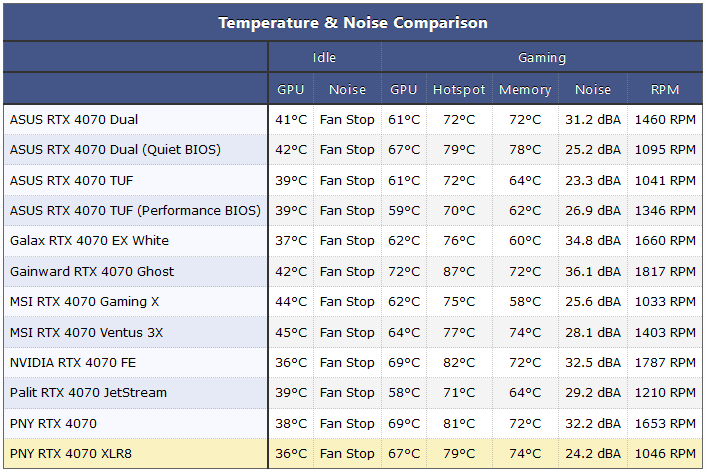Screen dimensions: 705x470
Task: Select ASUS RTX 4070 TUF (Performance BIOS)
Action: click(x=135, y=210)
